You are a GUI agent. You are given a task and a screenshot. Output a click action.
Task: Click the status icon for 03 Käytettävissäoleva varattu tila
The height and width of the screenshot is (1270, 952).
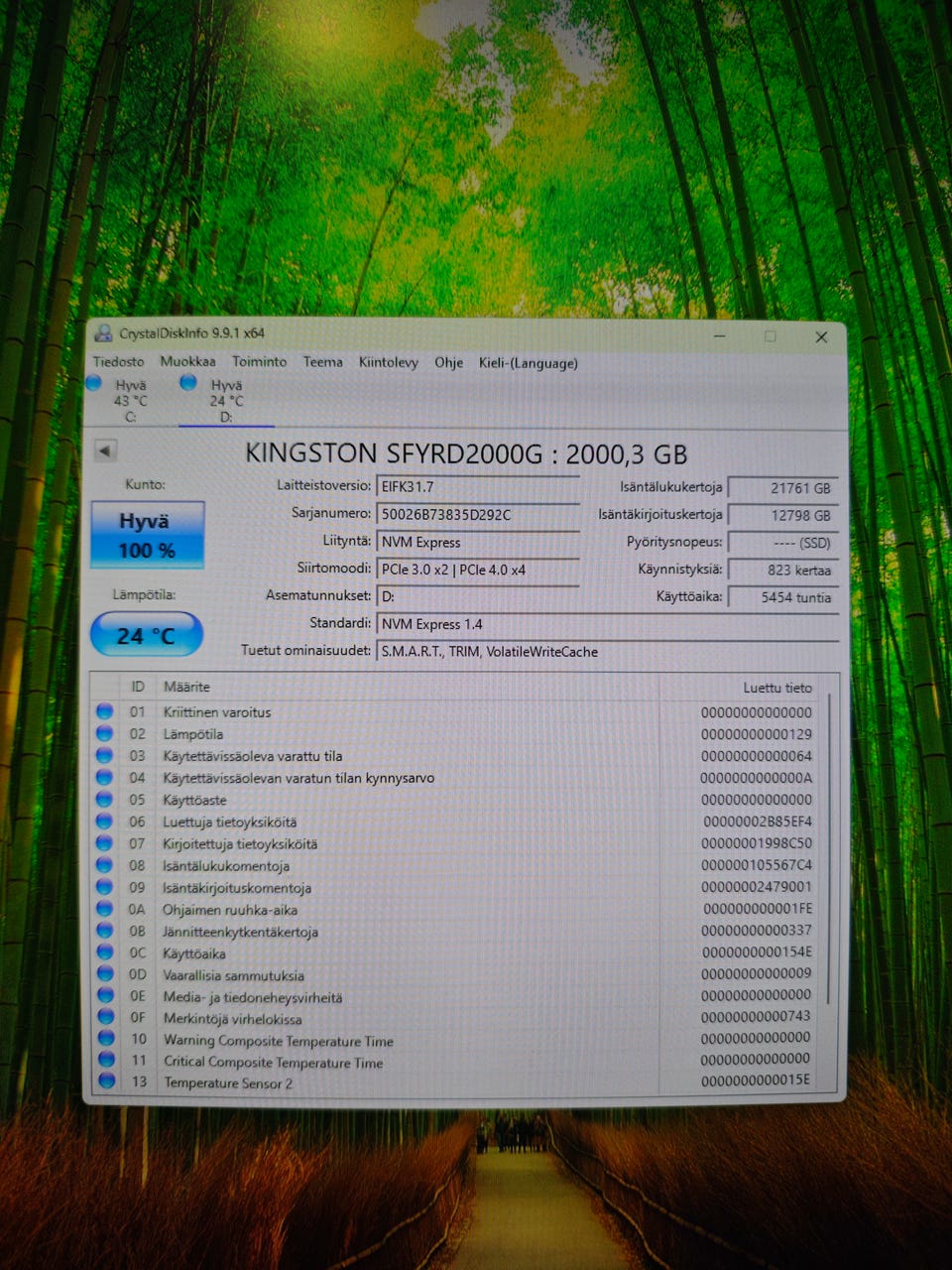point(105,756)
